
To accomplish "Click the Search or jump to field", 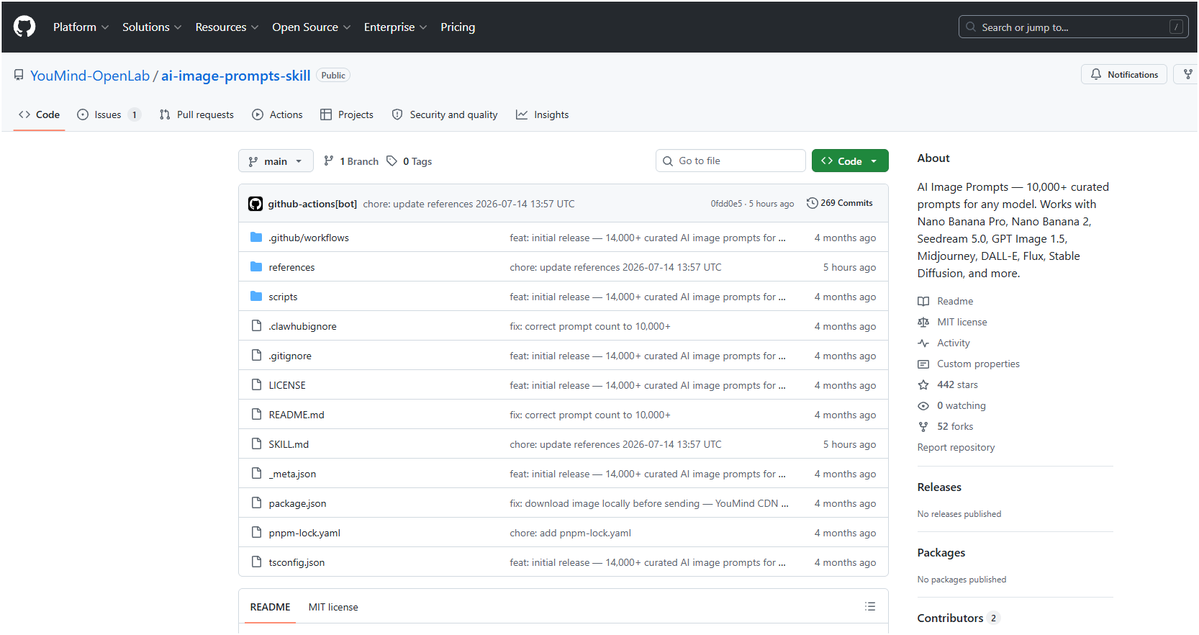I will click(x=1074, y=27).
